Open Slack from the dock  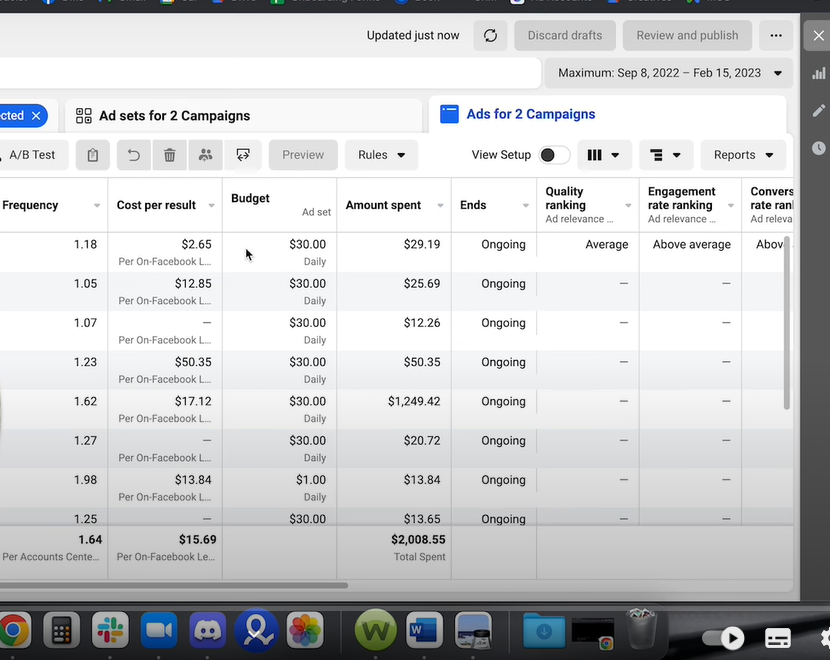(x=110, y=630)
